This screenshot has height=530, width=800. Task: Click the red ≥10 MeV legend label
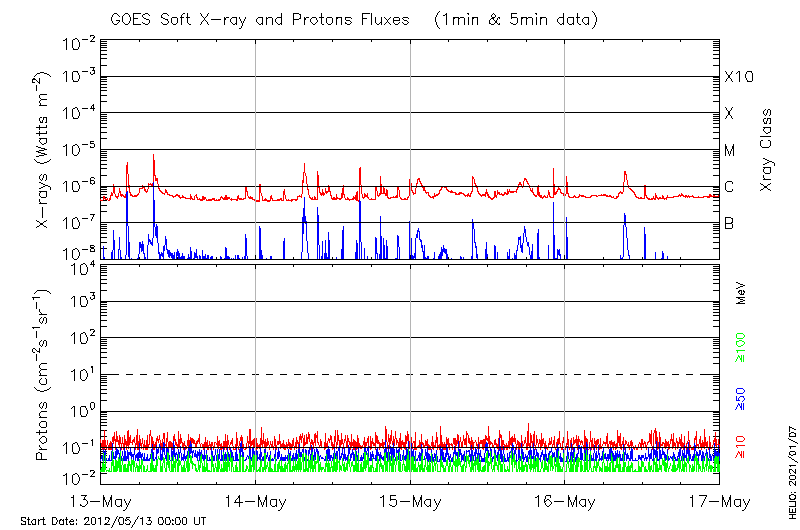pyautogui.click(x=741, y=445)
